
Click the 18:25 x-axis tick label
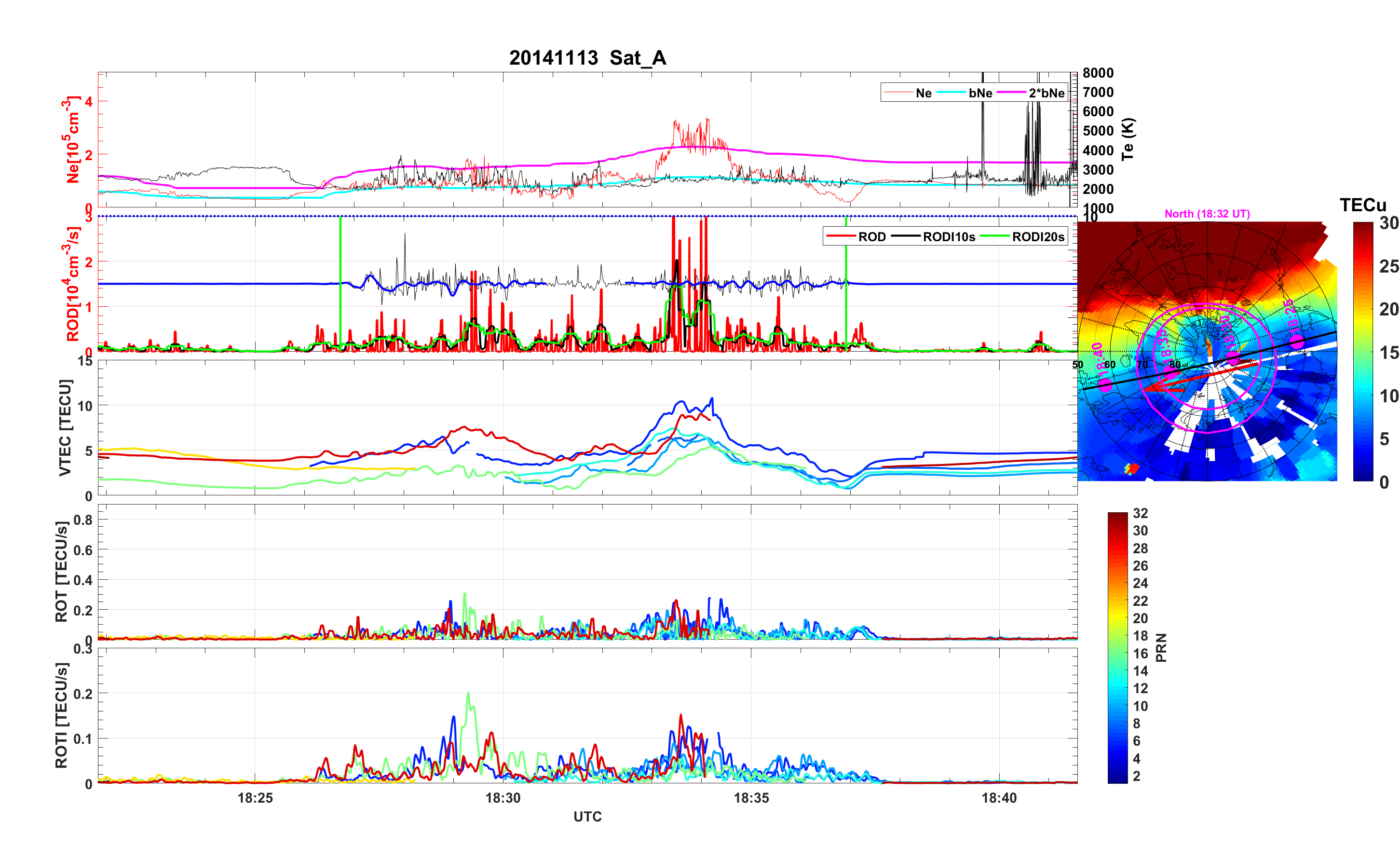255,797
